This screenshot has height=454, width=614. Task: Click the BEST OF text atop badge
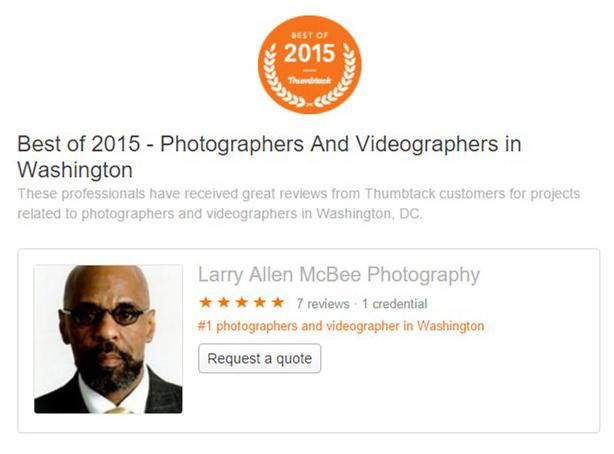[309, 35]
